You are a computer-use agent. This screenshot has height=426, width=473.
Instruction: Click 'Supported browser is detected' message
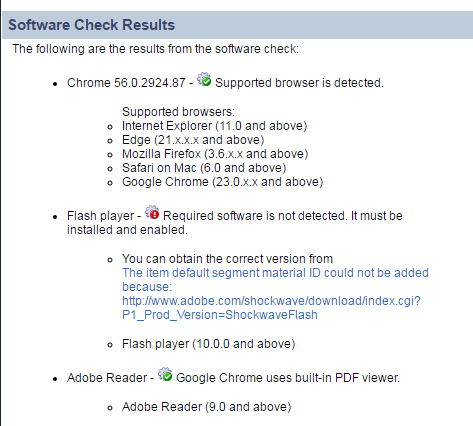pyautogui.click(x=299, y=83)
